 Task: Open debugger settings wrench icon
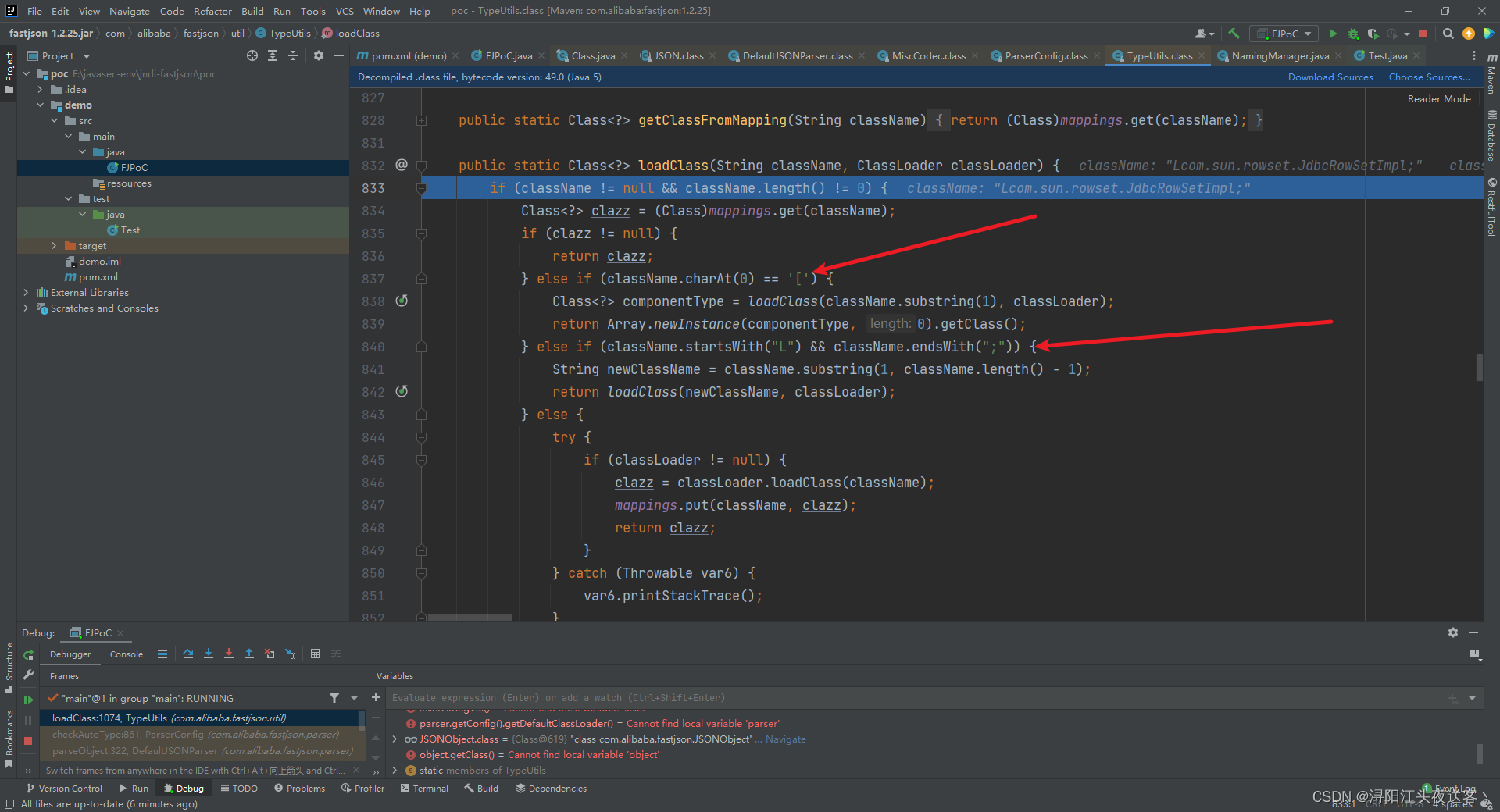[28, 674]
